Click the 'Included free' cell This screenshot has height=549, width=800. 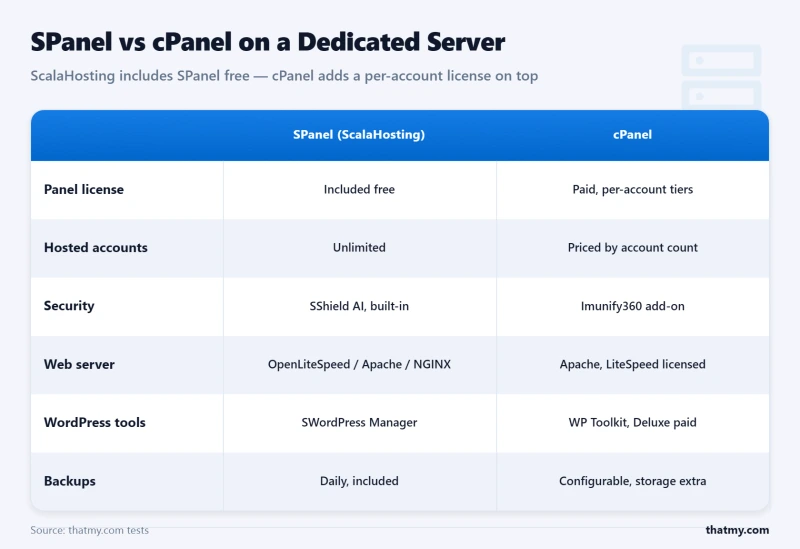pos(359,189)
